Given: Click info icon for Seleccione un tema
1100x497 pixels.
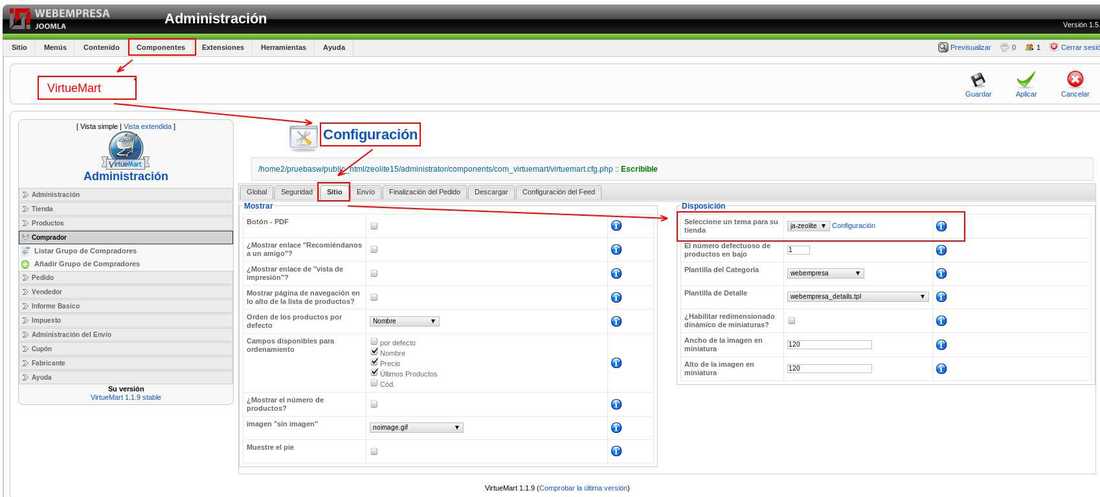Looking at the screenshot, I should click(x=941, y=226).
